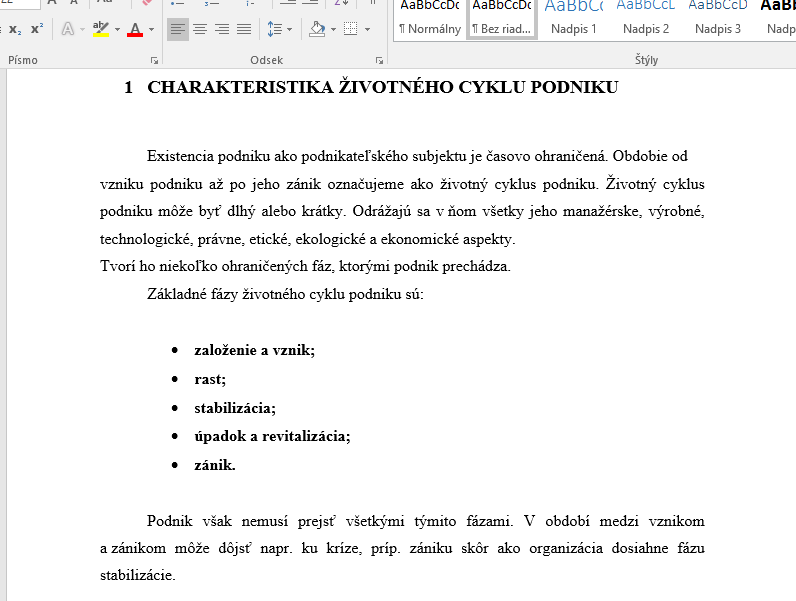
Task: Open the Písmo dialog launcher
Action: [x=152, y=61]
